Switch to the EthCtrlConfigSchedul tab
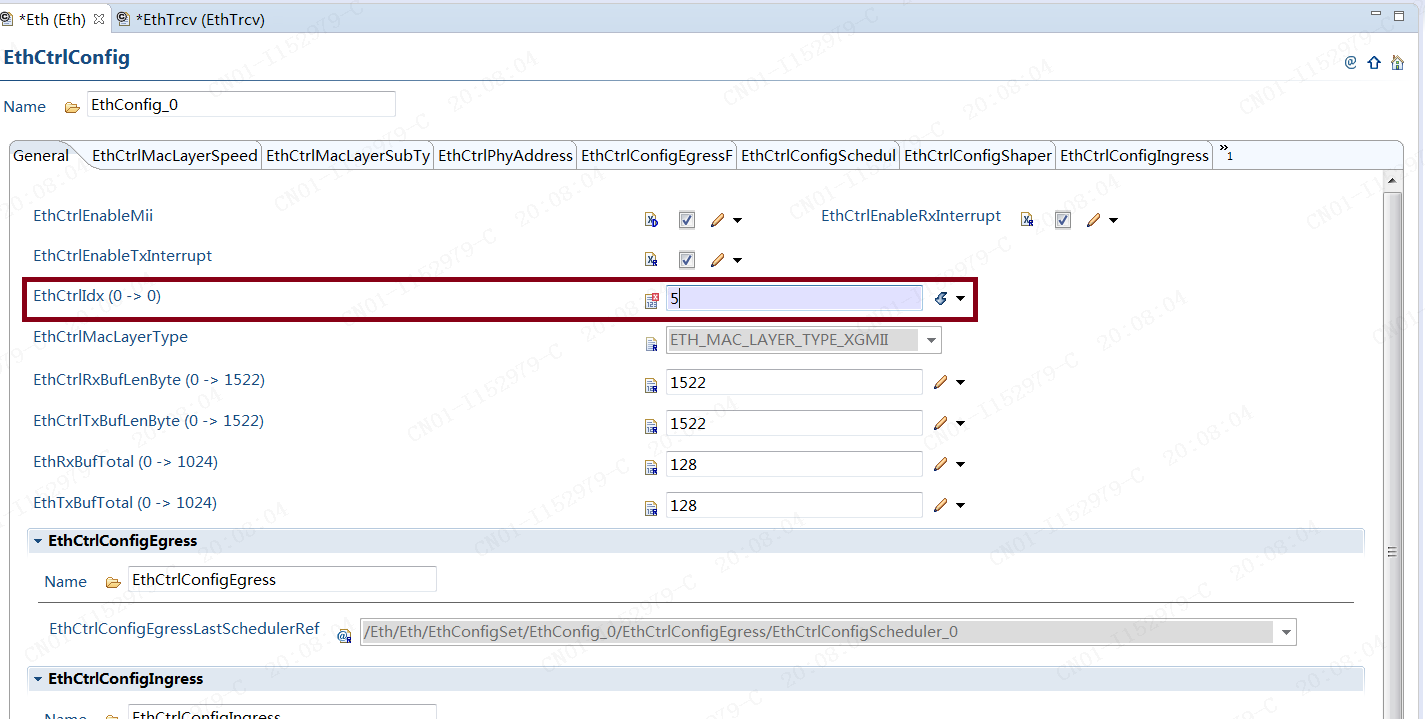This screenshot has width=1425, height=719. pyautogui.click(x=818, y=156)
